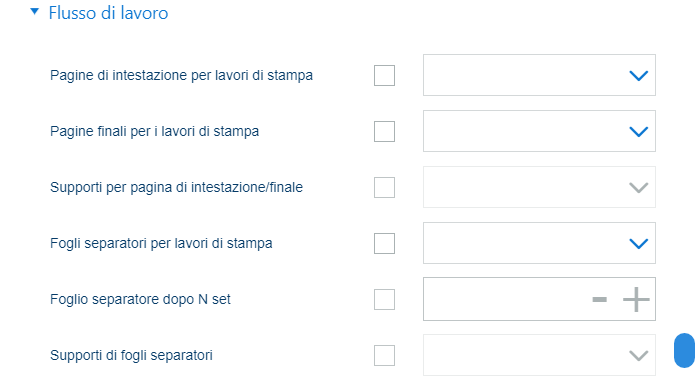
Task: Check Supporti per pagina di intestazione/finale box
Action: (385, 187)
